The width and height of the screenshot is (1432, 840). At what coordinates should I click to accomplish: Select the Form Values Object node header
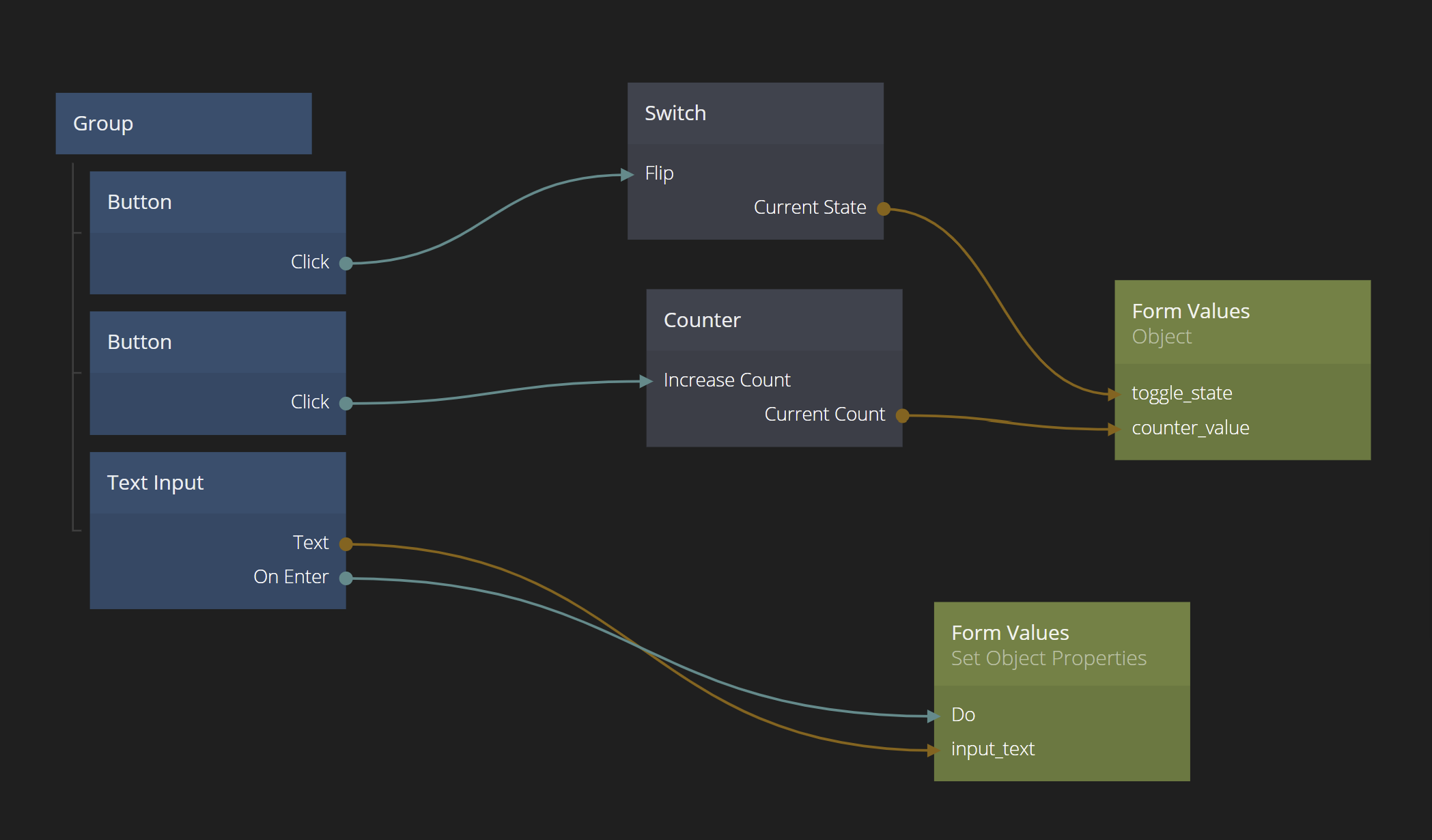point(1241,322)
